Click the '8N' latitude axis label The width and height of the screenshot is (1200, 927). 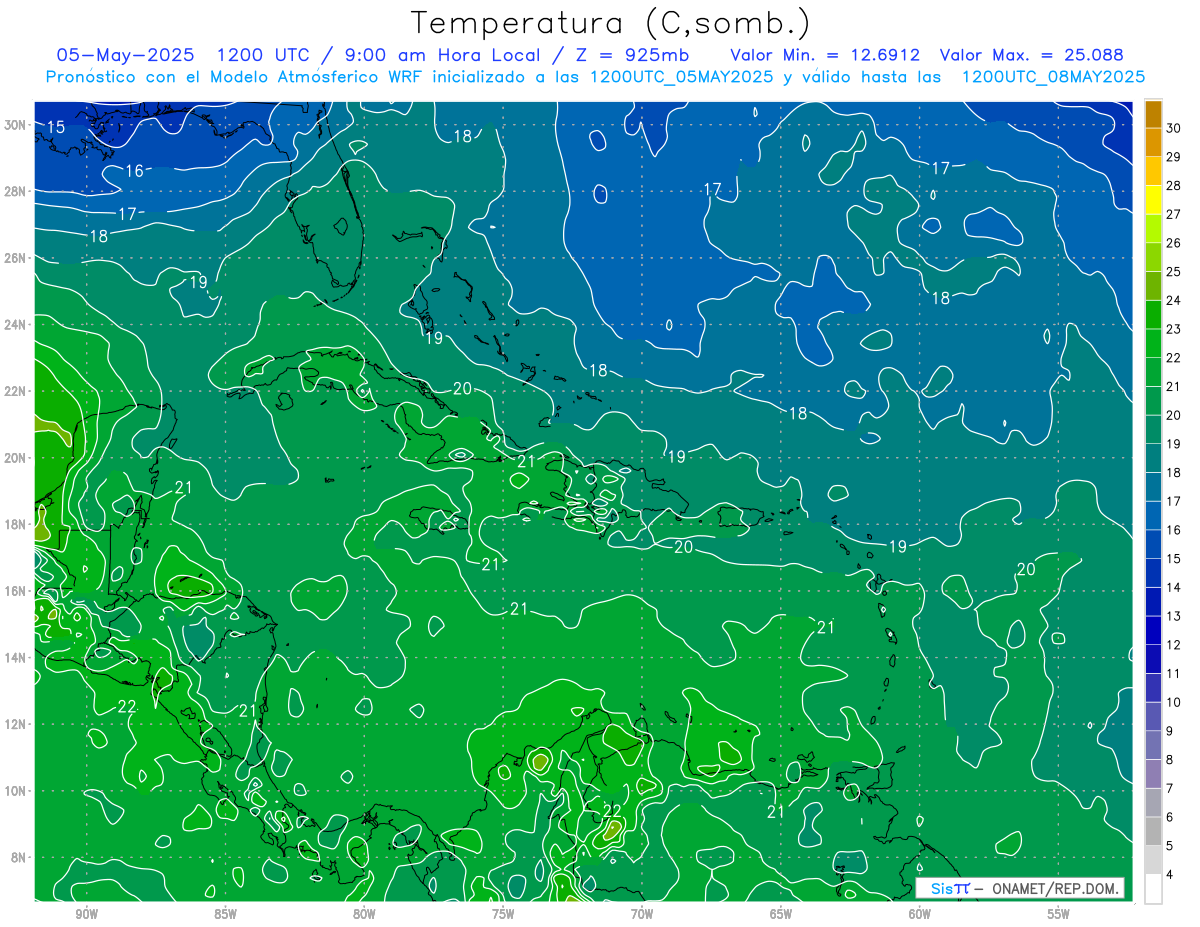pyautogui.click(x=18, y=857)
